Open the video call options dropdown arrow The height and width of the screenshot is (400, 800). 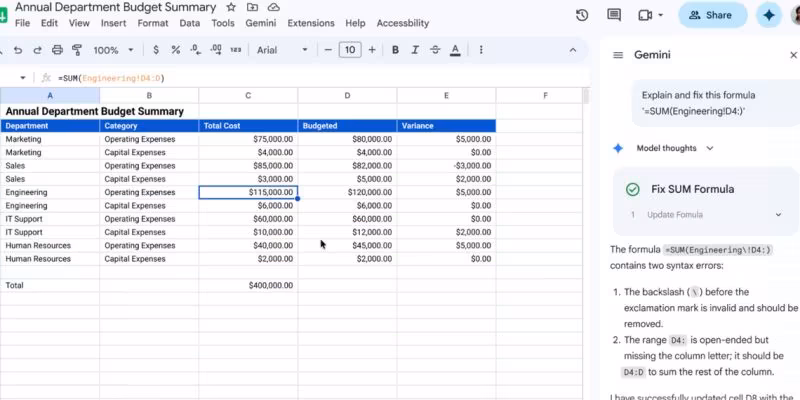(x=661, y=15)
